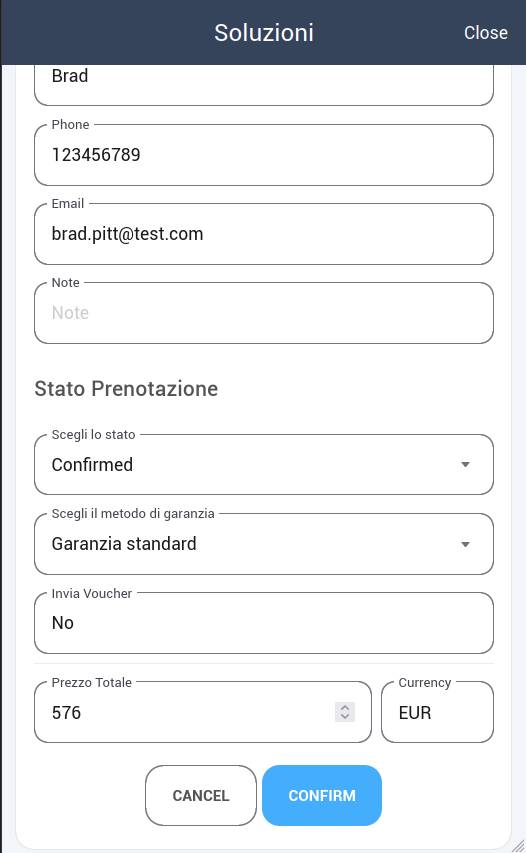Click the Stato Prenotazione section heading

(126, 389)
